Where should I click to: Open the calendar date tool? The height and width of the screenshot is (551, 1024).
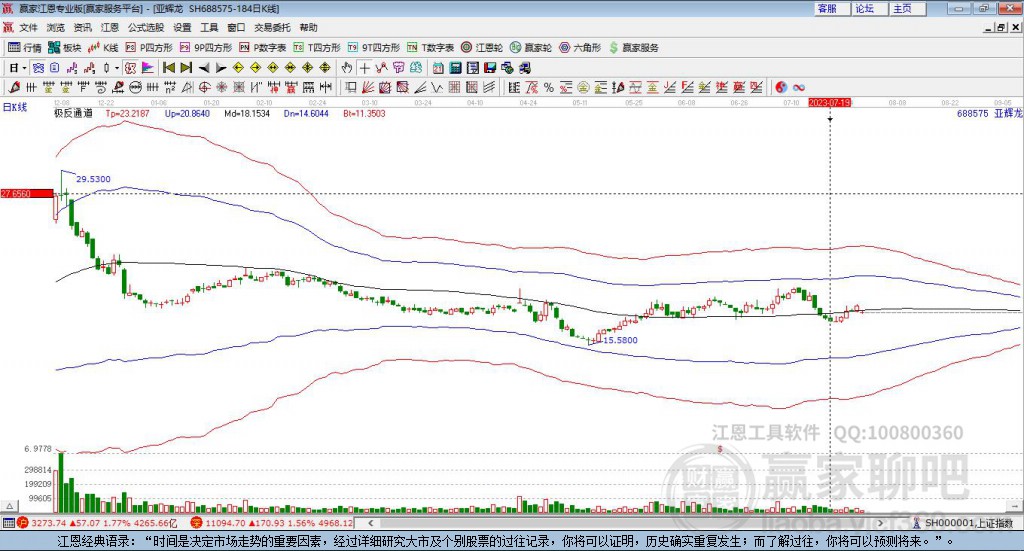438,67
